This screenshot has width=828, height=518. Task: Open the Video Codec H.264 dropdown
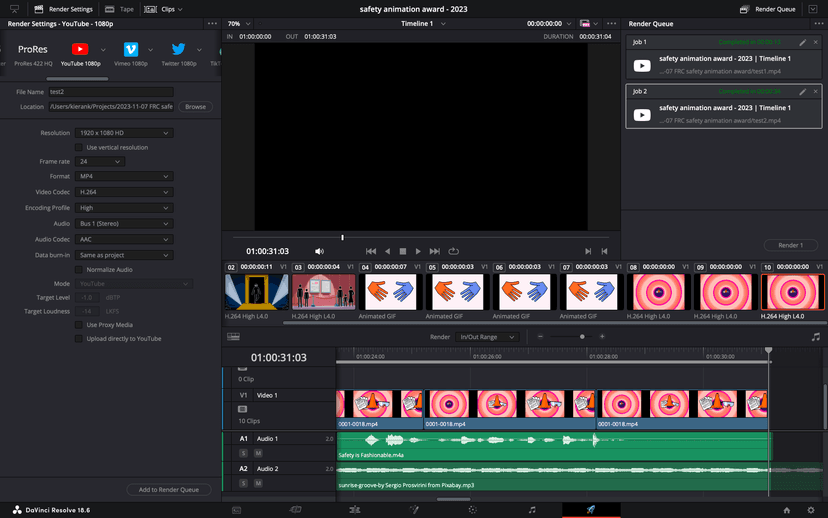click(x=125, y=191)
